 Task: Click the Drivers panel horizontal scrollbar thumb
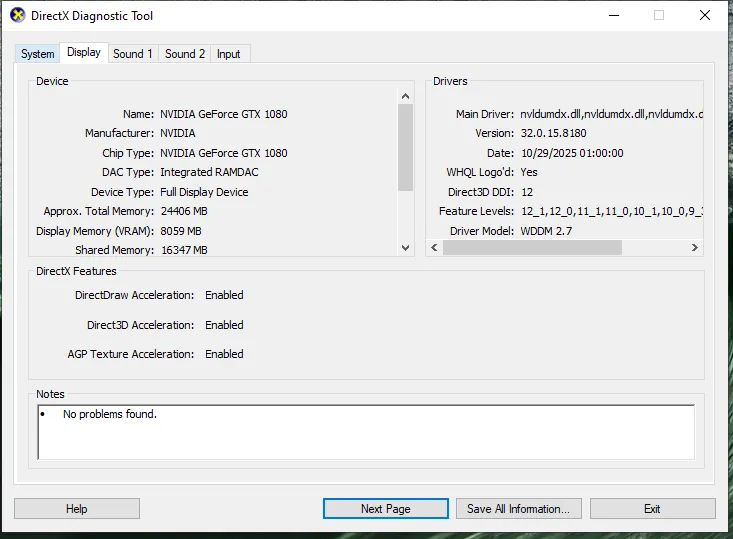(532, 247)
